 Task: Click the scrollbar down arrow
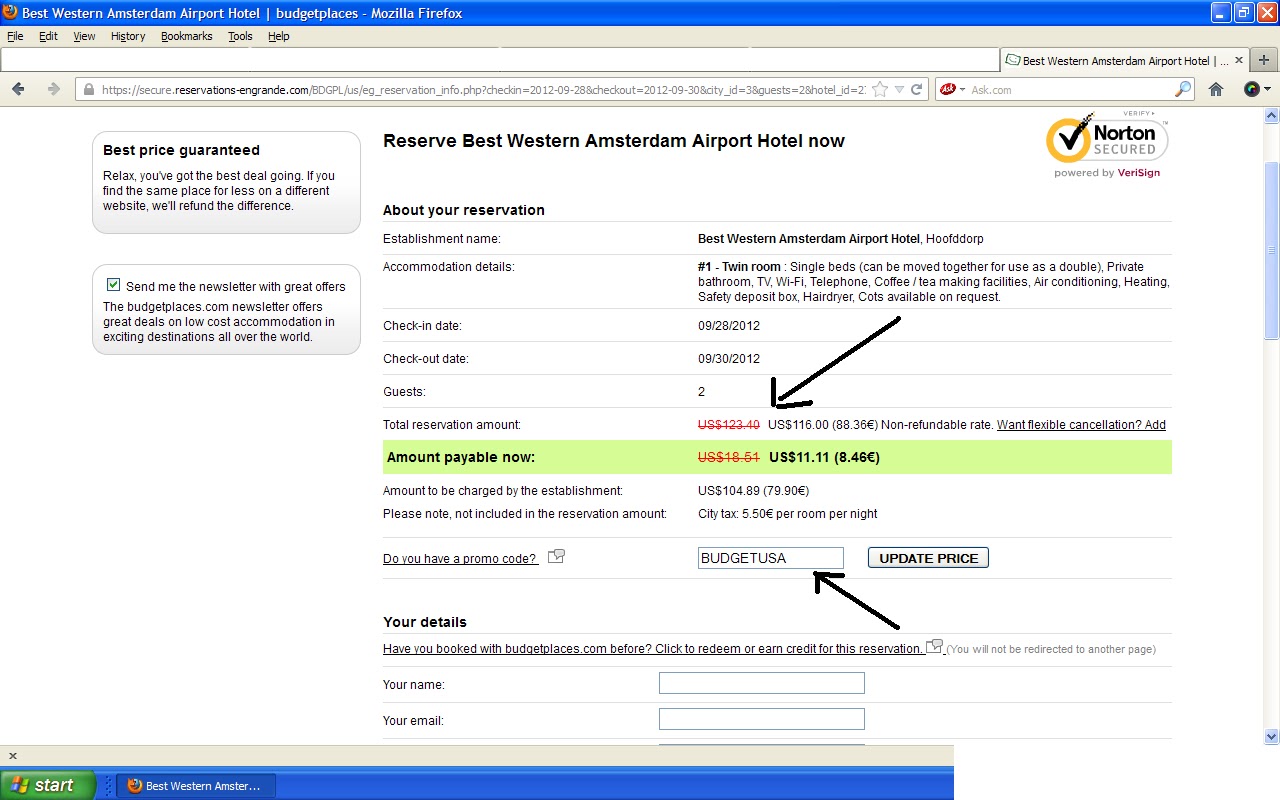pyautogui.click(x=1271, y=737)
